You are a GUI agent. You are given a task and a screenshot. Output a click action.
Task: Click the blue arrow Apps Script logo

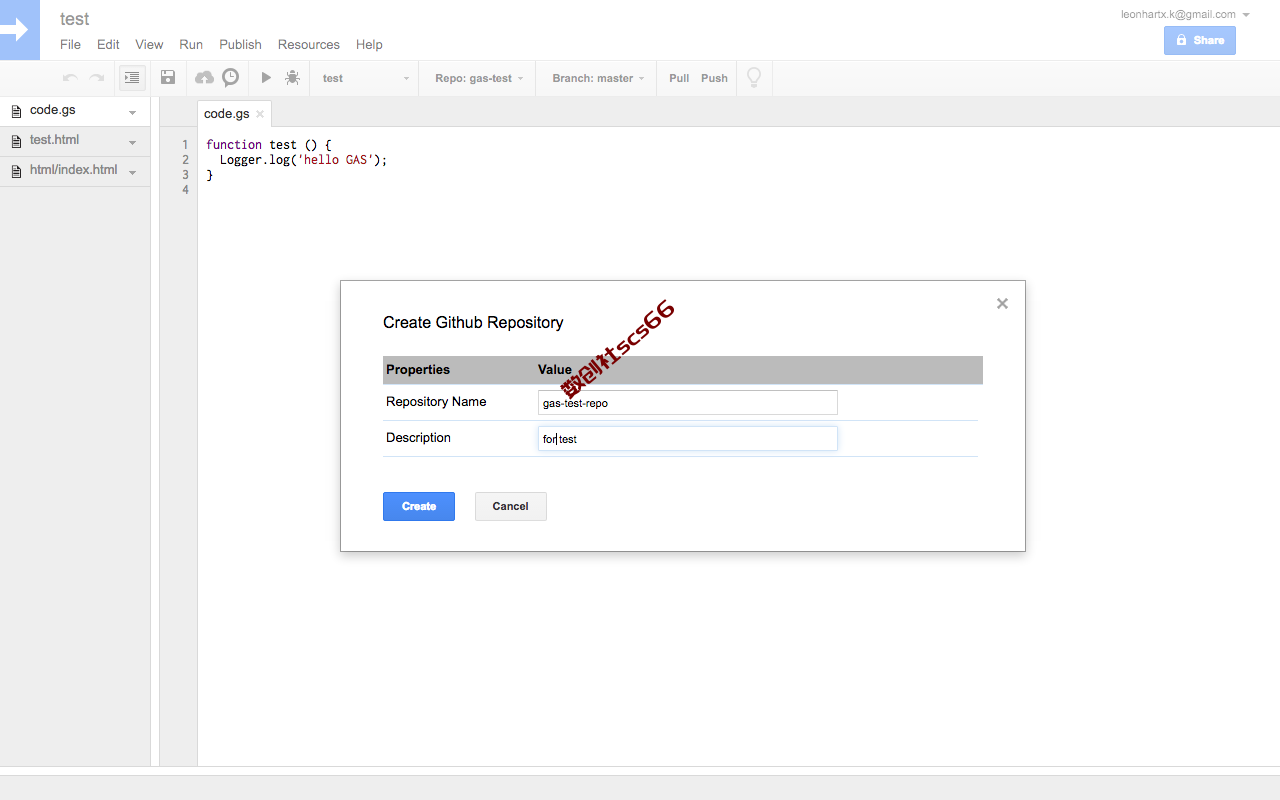pyautogui.click(x=19, y=30)
